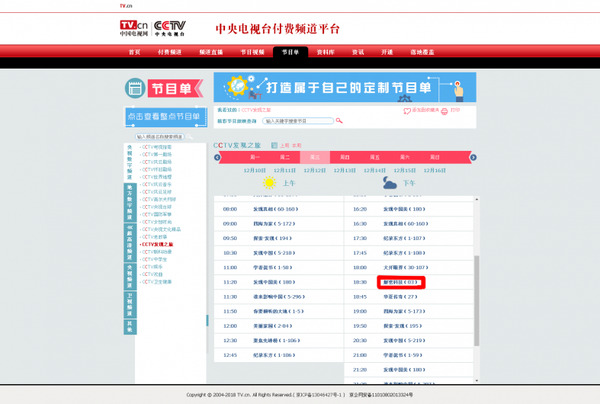This screenshot has height=404, width=600.
Task: Open the CCTV发现之旅 breadcrumb link after 我看过的
Action: pos(256,110)
